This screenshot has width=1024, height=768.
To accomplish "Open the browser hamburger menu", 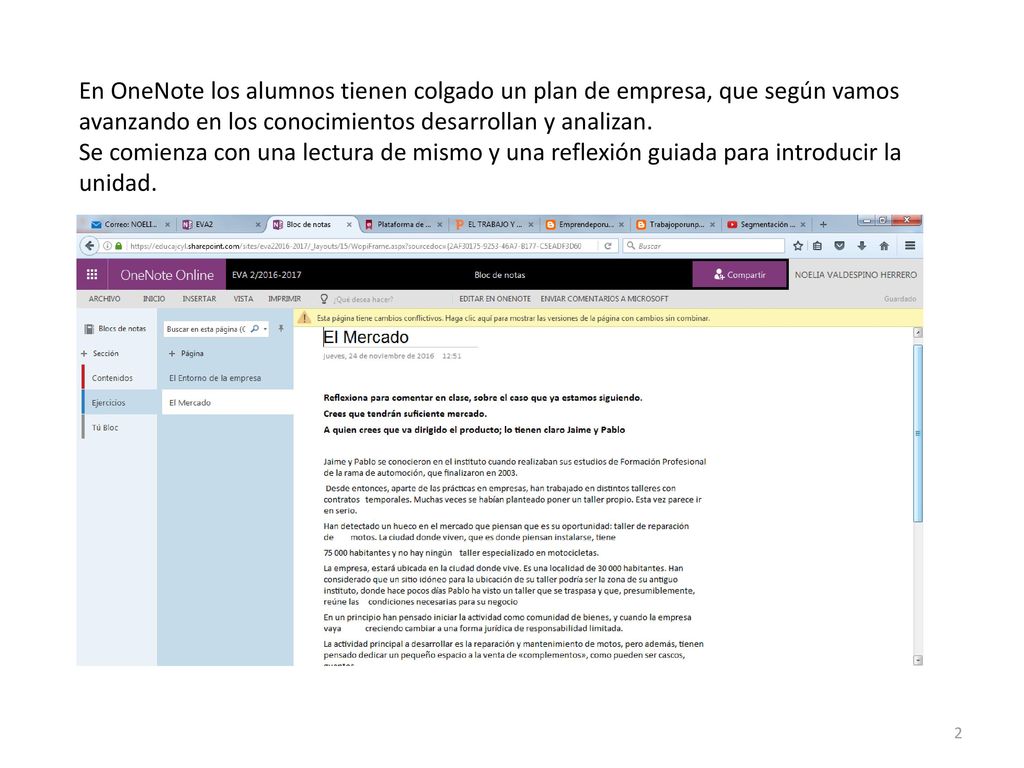I will (910, 246).
